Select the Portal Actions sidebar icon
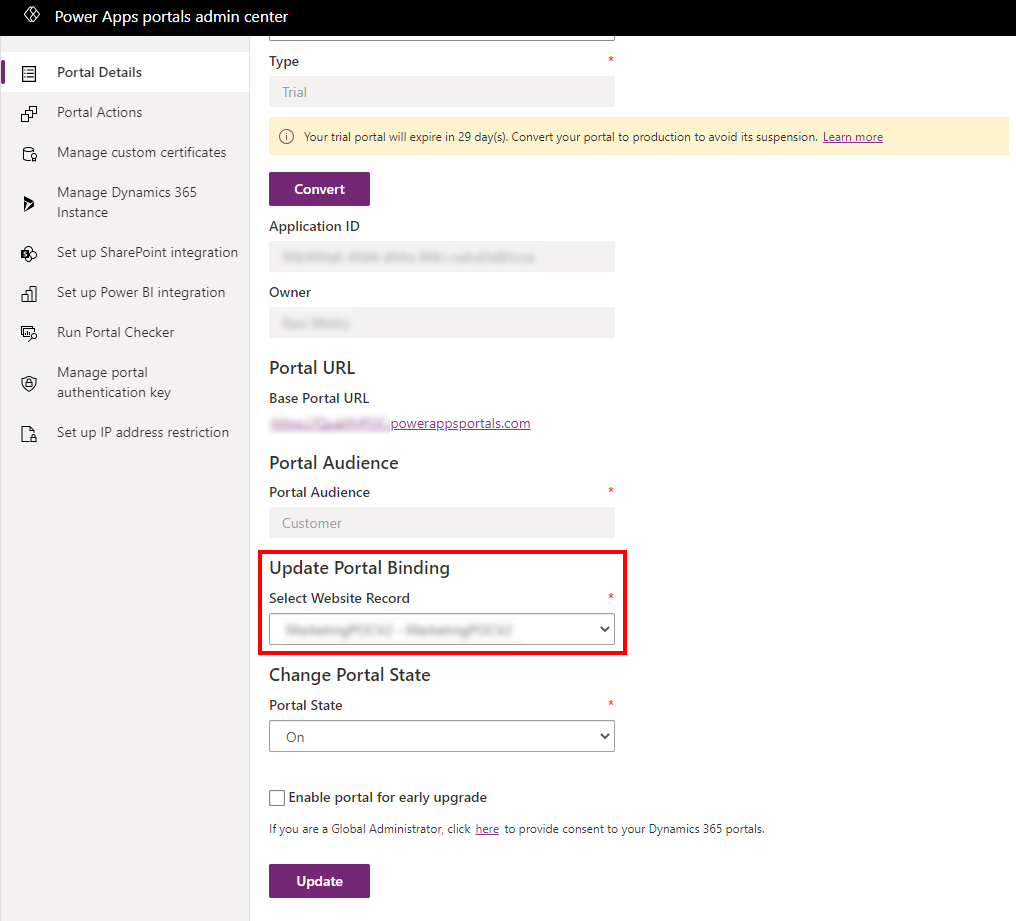The height and width of the screenshot is (921, 1016). tap(30, 112)
